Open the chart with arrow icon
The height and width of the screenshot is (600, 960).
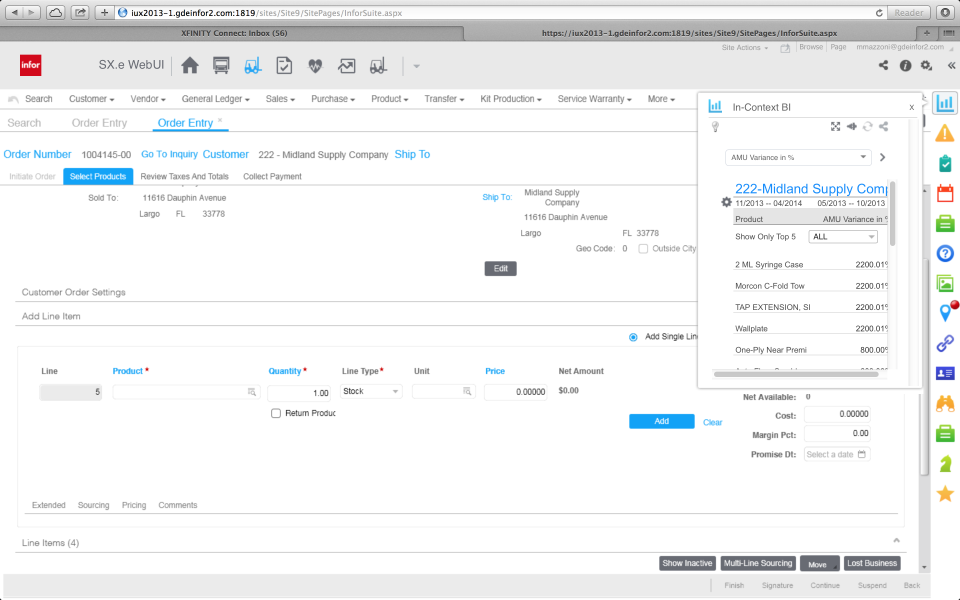click(x=347, y=66)
